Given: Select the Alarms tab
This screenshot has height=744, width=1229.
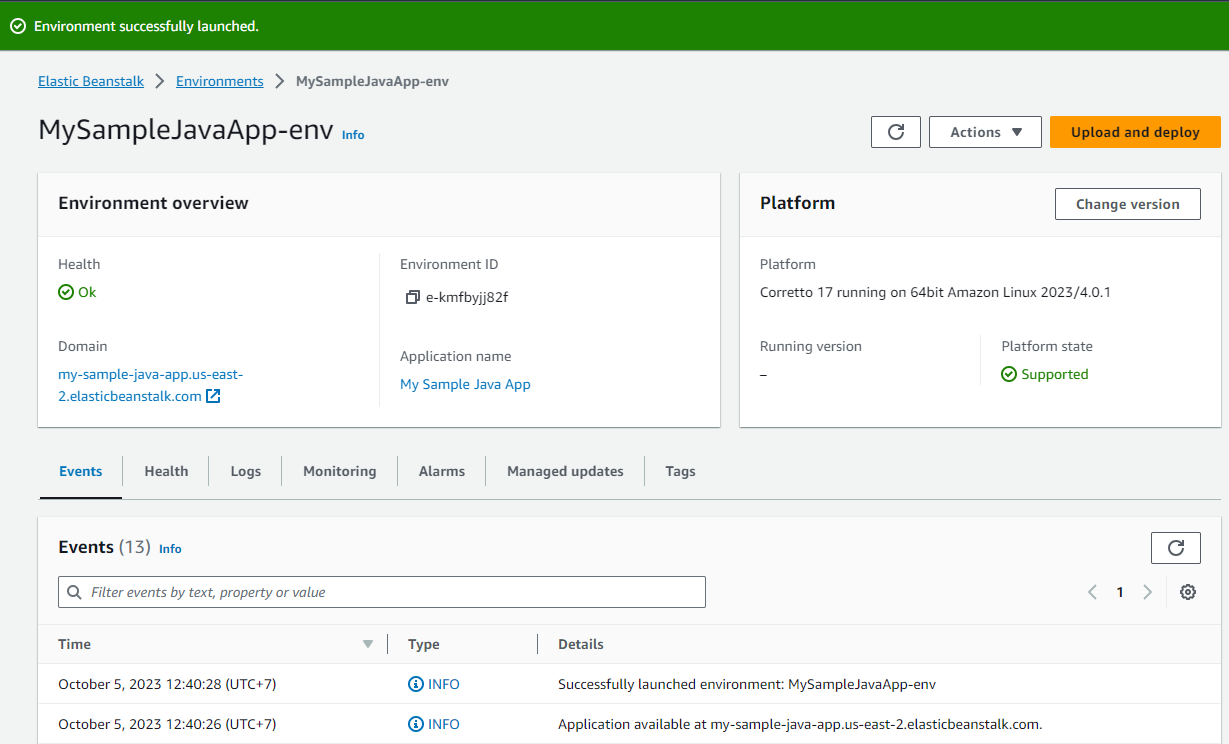Looking at the screenshot, I should (442, 471).
